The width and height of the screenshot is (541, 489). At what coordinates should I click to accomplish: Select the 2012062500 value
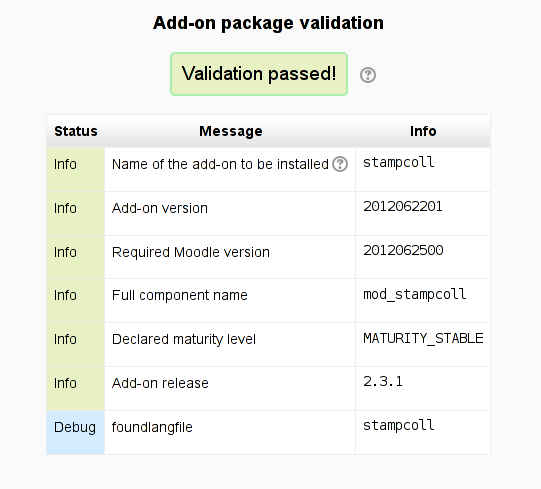[x=403, y=250]
